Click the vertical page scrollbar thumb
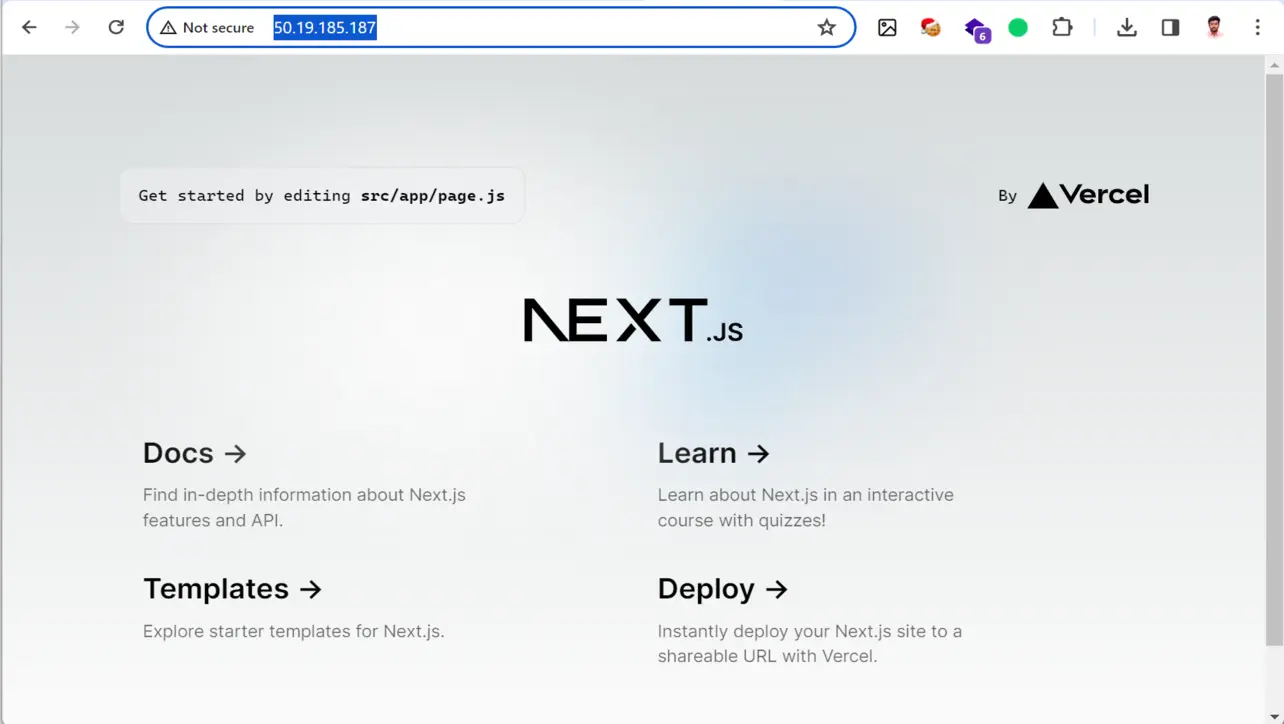Screen dimensions: 1284x724 click(1274, 360)
